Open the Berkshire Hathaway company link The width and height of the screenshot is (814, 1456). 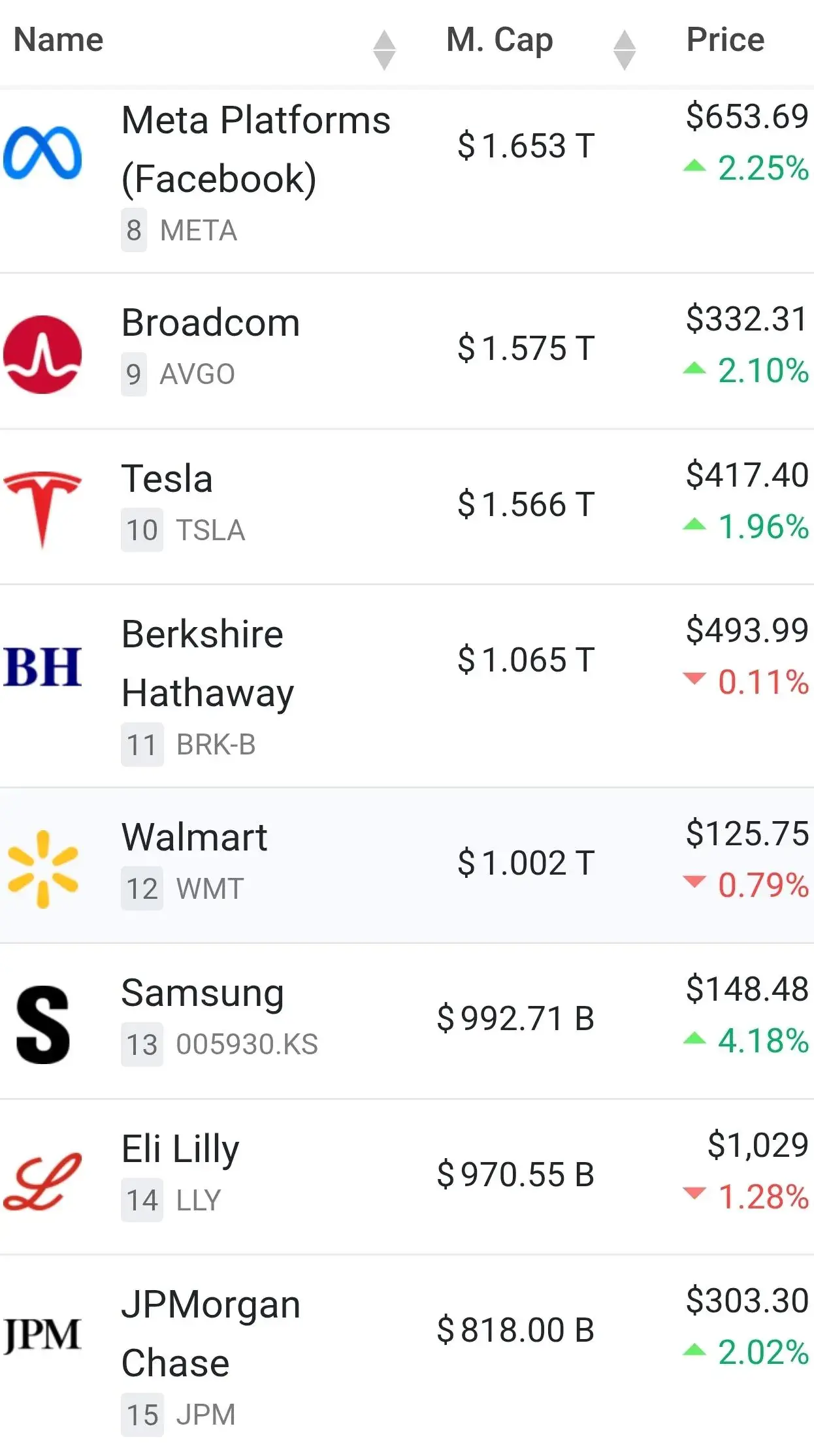point(208,663)
